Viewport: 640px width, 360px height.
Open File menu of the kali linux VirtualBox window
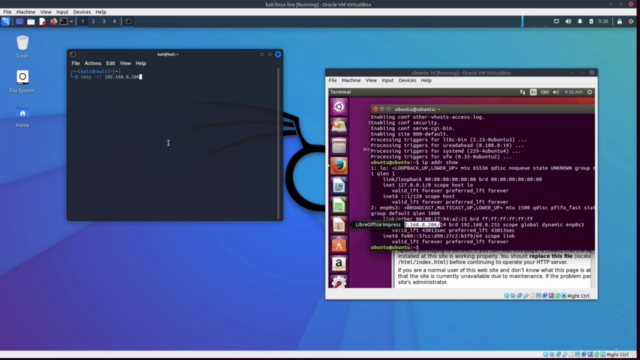click(7, 12)
